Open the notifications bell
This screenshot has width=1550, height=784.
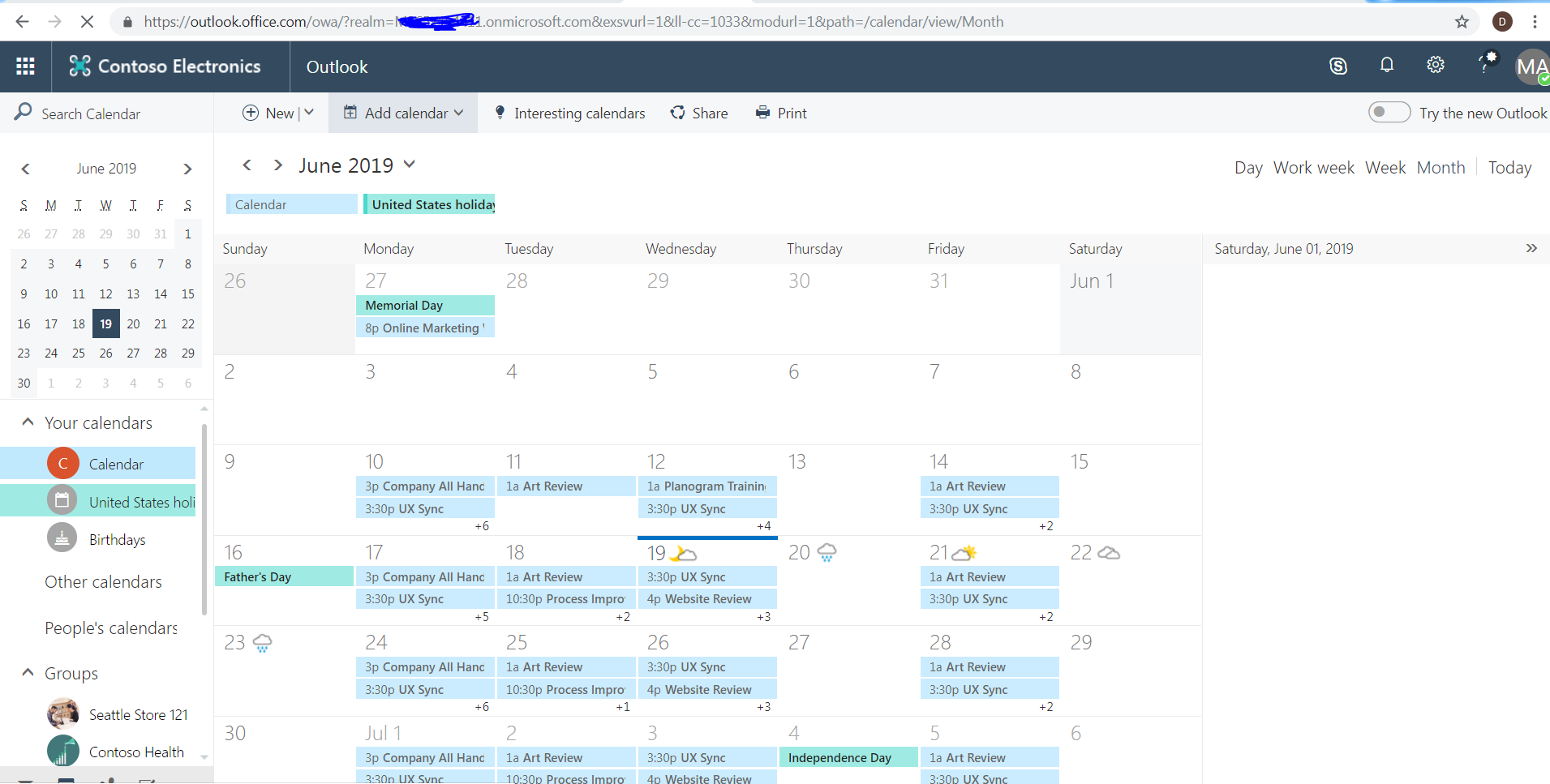1387,66
